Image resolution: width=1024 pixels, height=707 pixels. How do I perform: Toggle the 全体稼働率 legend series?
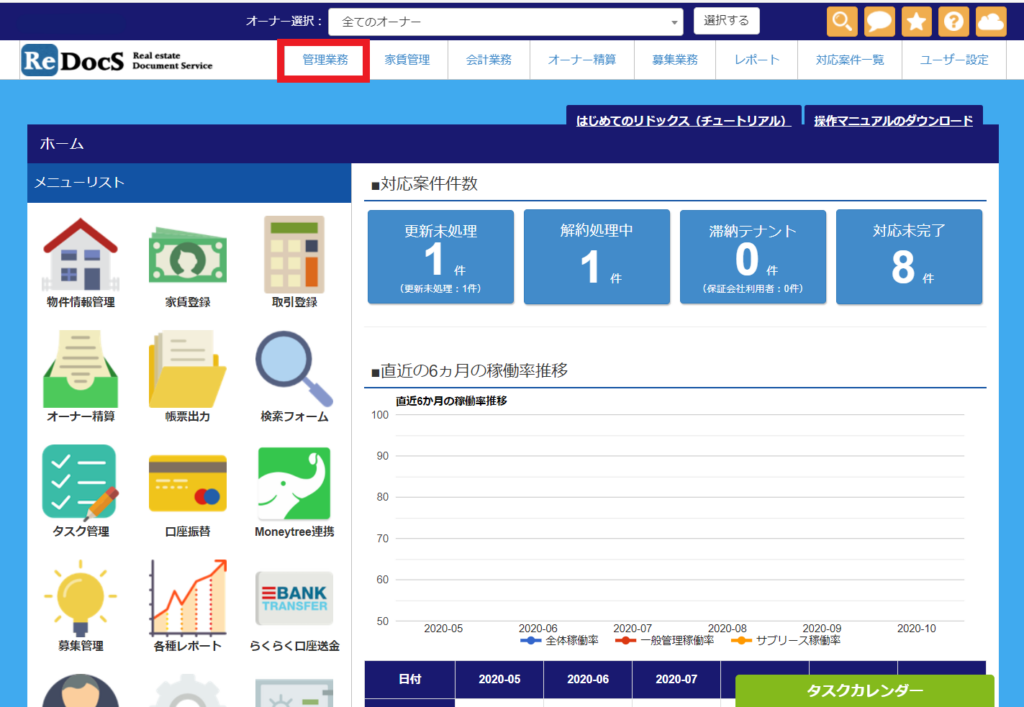[560, 640]
